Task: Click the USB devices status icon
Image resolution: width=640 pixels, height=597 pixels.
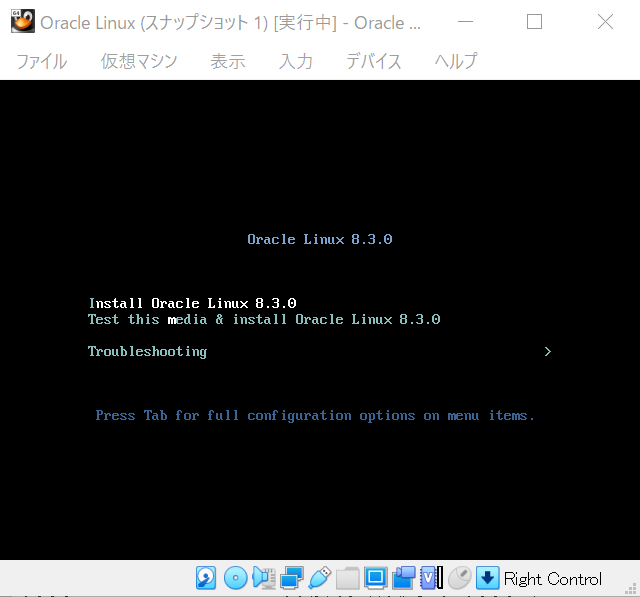Action: (x=320, y=578)
